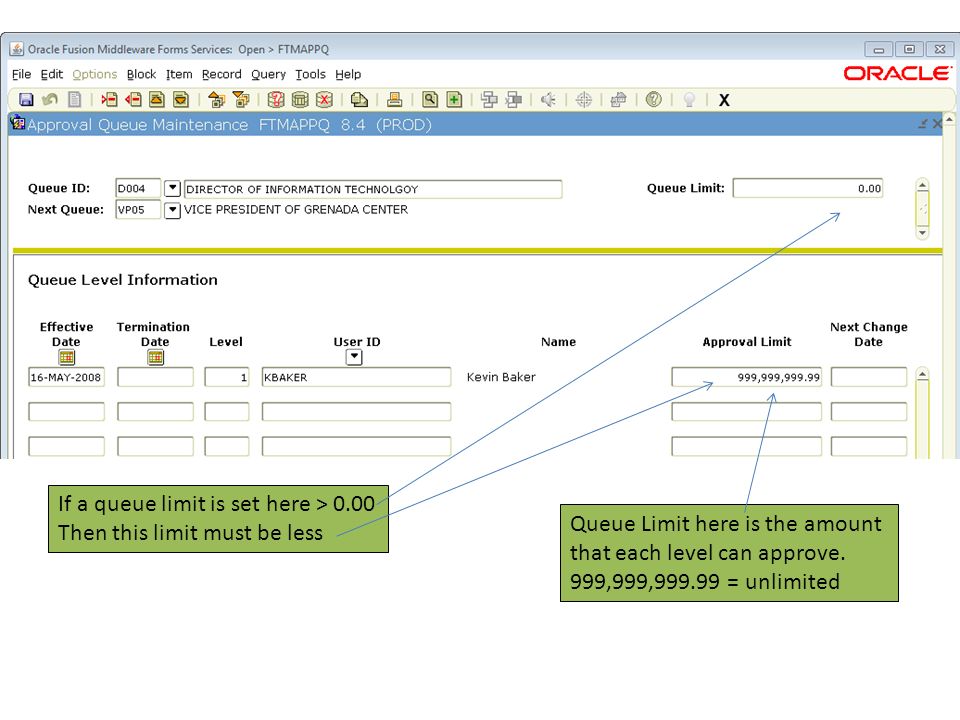Click the second-row empty Approval Limit field

(746, 411)
